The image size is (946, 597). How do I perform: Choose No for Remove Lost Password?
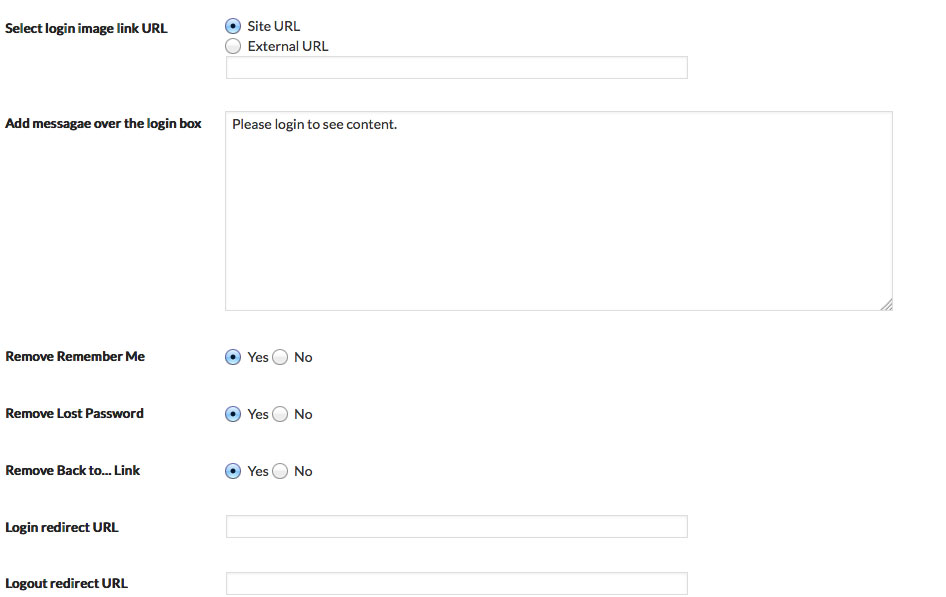(280, 414)
